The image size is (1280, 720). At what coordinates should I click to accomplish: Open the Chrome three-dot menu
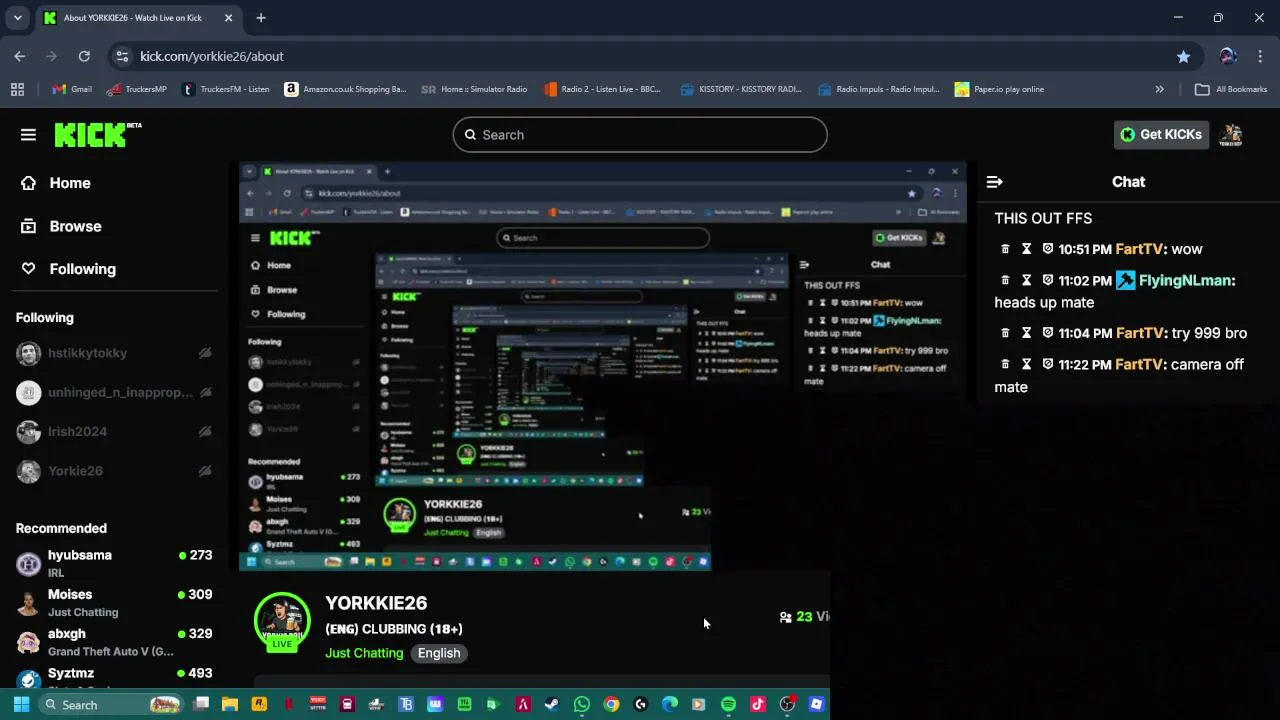1260,56
